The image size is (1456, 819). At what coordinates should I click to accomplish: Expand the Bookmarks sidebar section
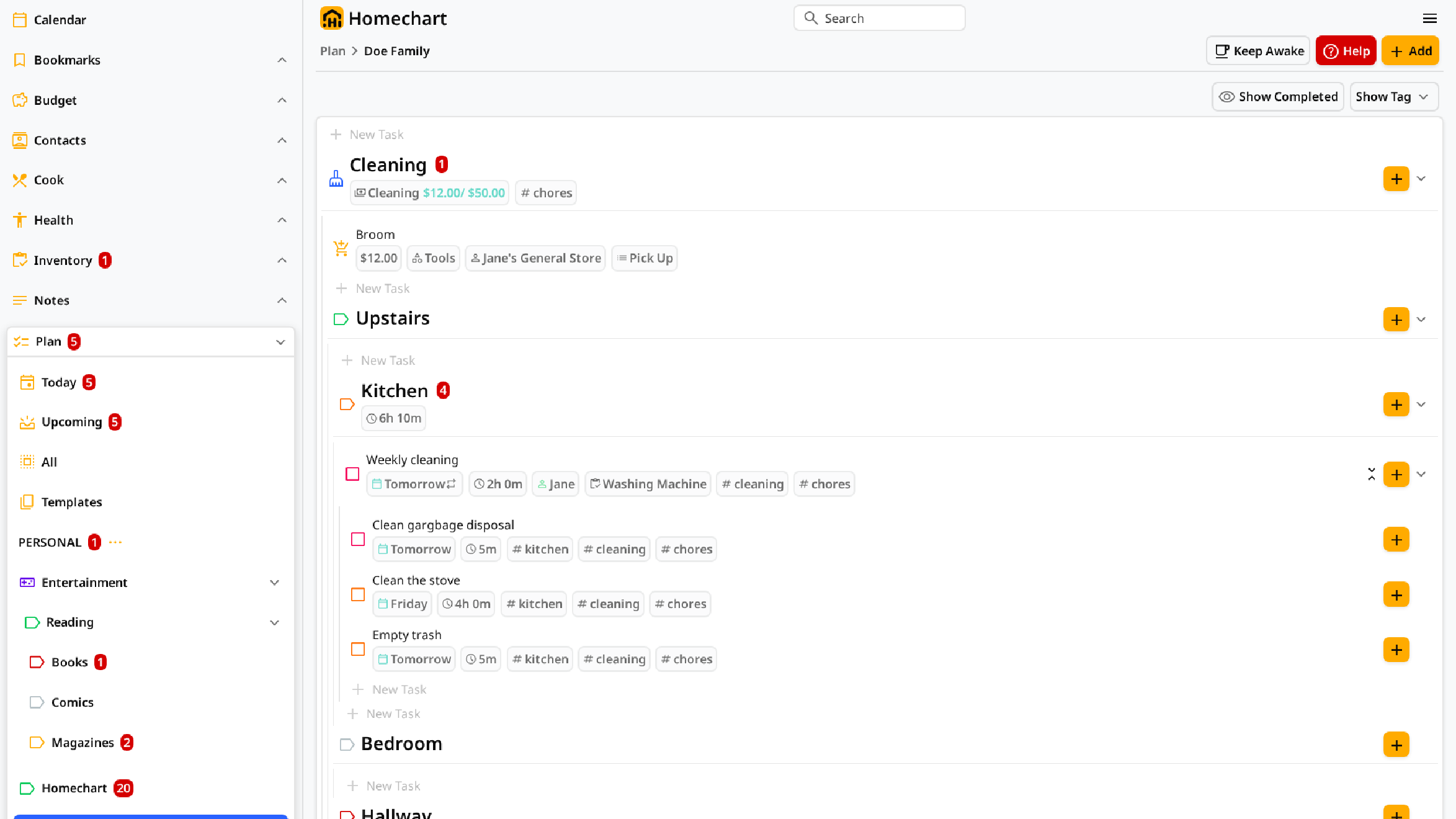pos(282,60)
